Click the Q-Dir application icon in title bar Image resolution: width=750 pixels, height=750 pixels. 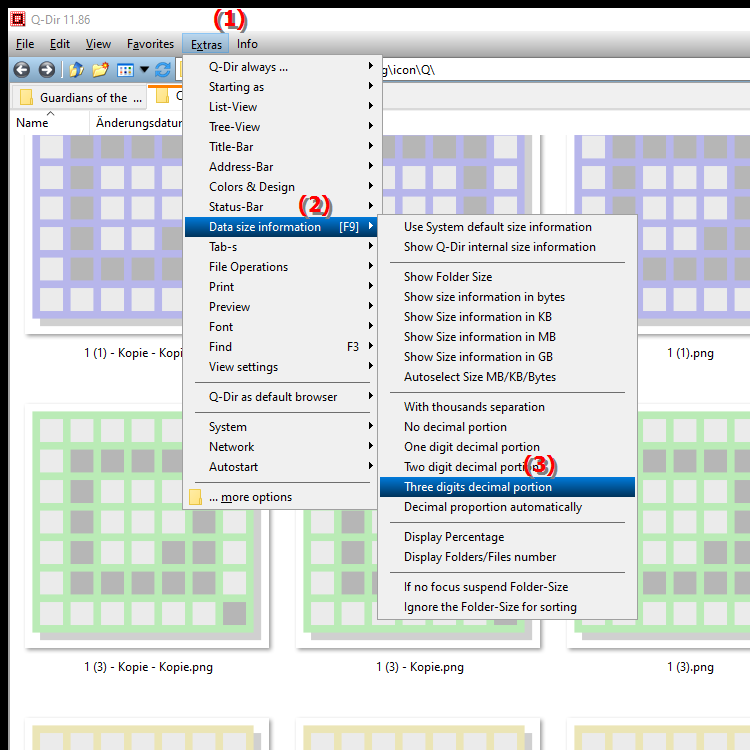point(18,19)
